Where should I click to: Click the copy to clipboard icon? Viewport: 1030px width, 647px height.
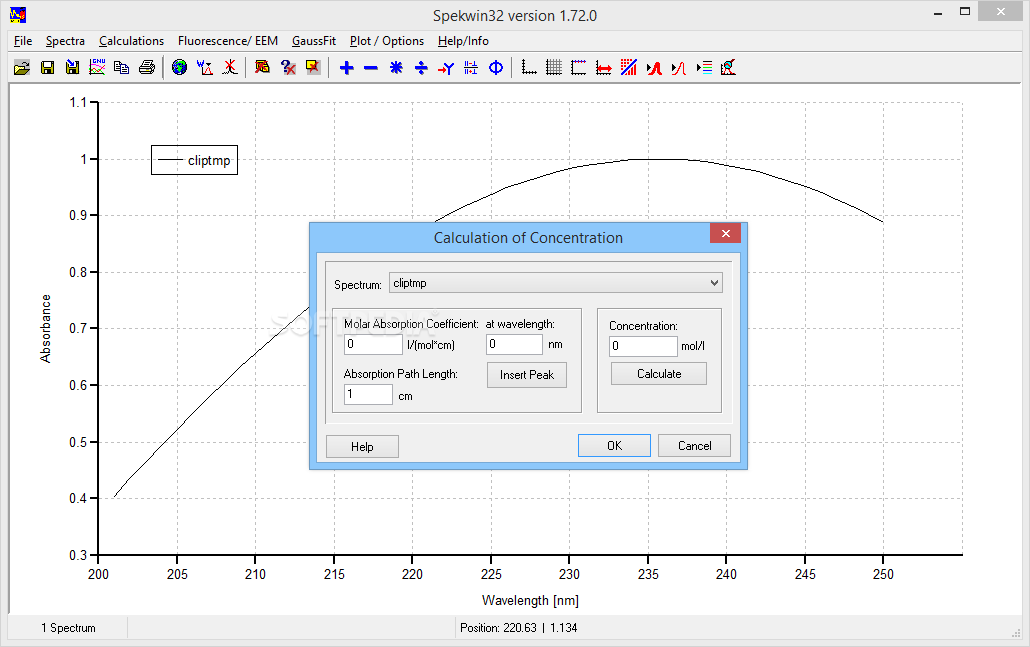[122, 68]
